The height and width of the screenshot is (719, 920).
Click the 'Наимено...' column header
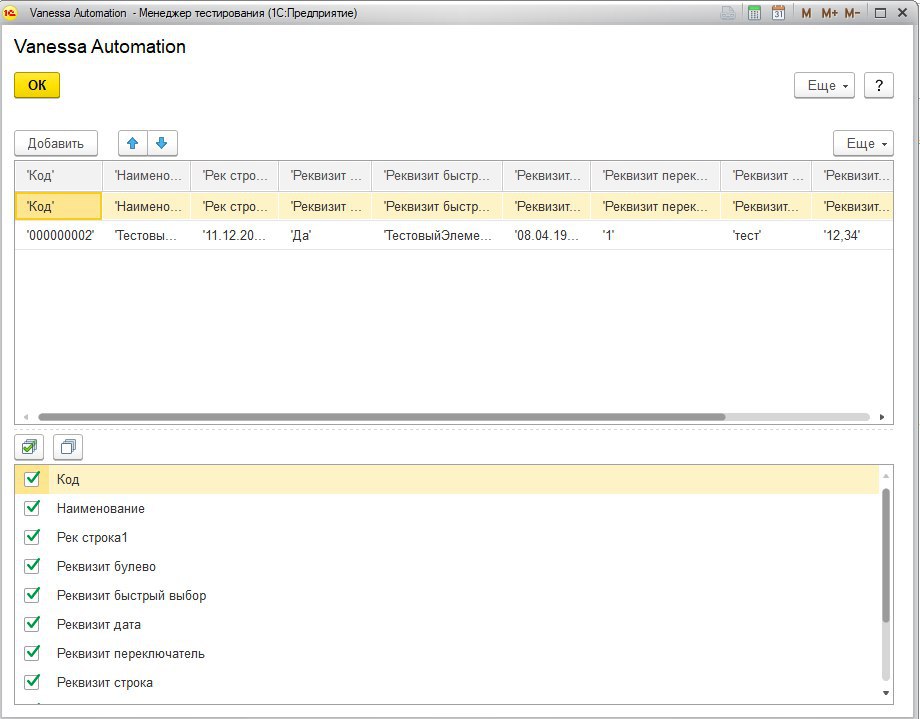coord(147,175)
